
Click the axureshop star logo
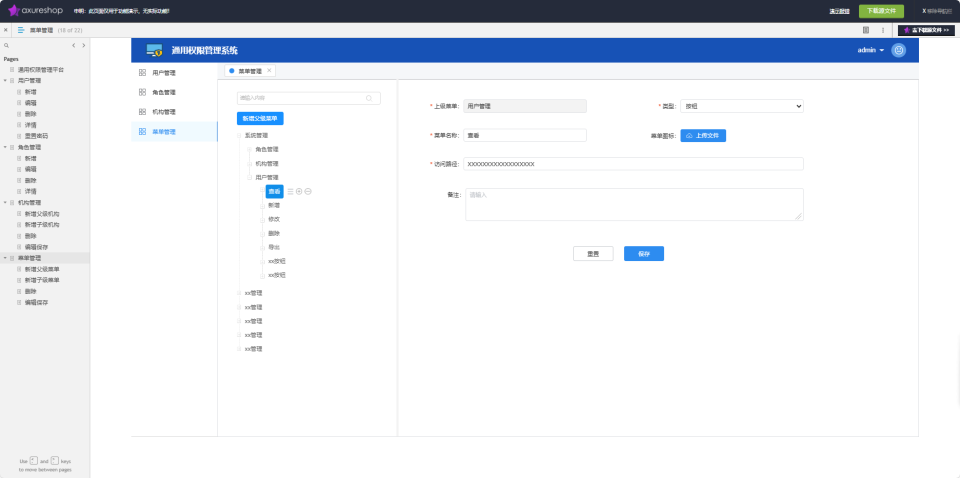(x=13, y=10)
